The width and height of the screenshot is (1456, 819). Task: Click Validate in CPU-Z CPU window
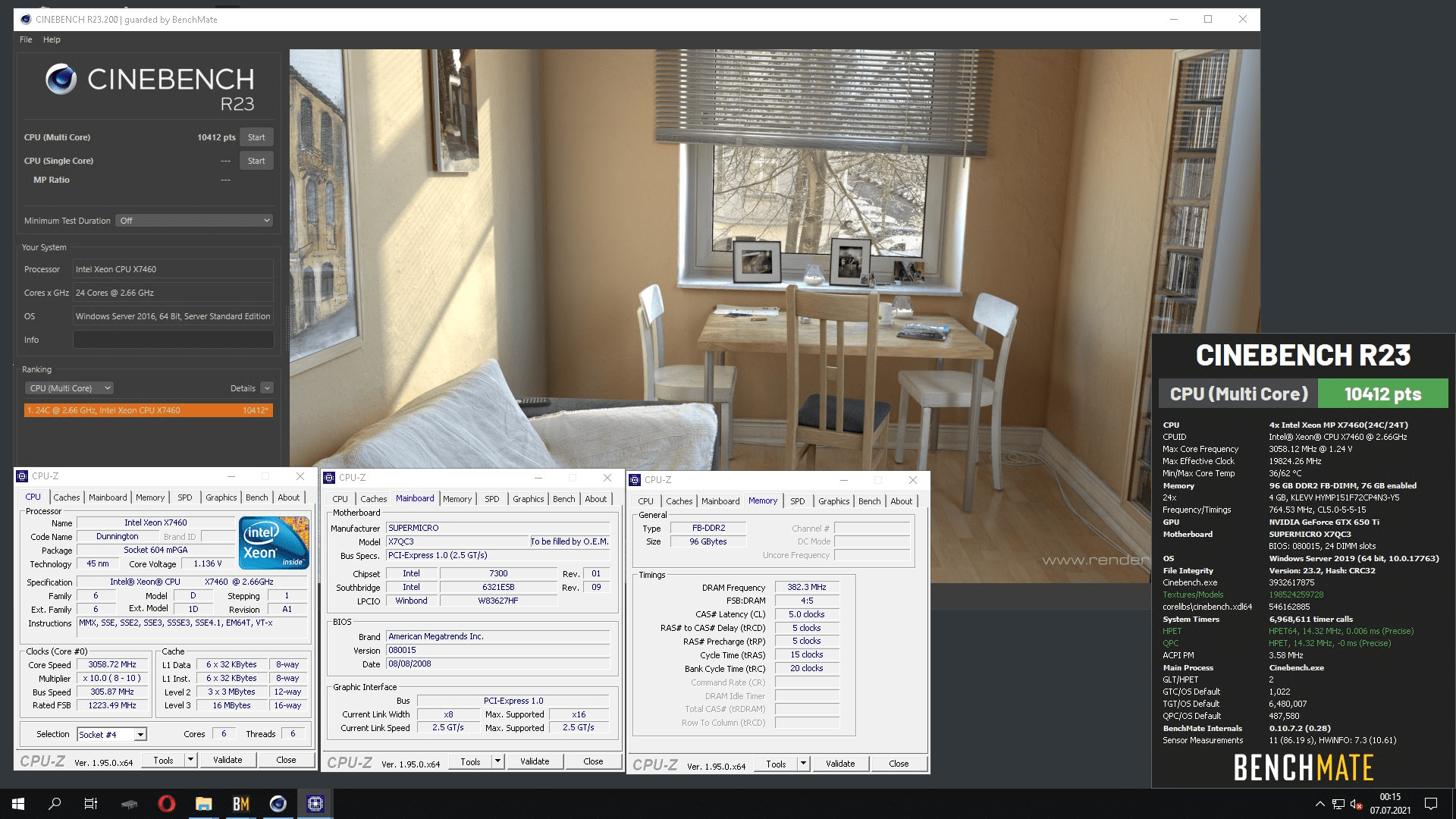(x=227, y=760)
